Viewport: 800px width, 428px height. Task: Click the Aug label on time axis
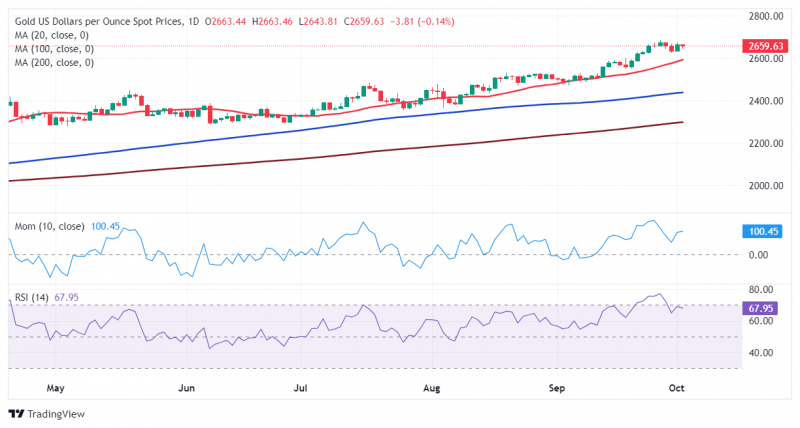point(432,388)
